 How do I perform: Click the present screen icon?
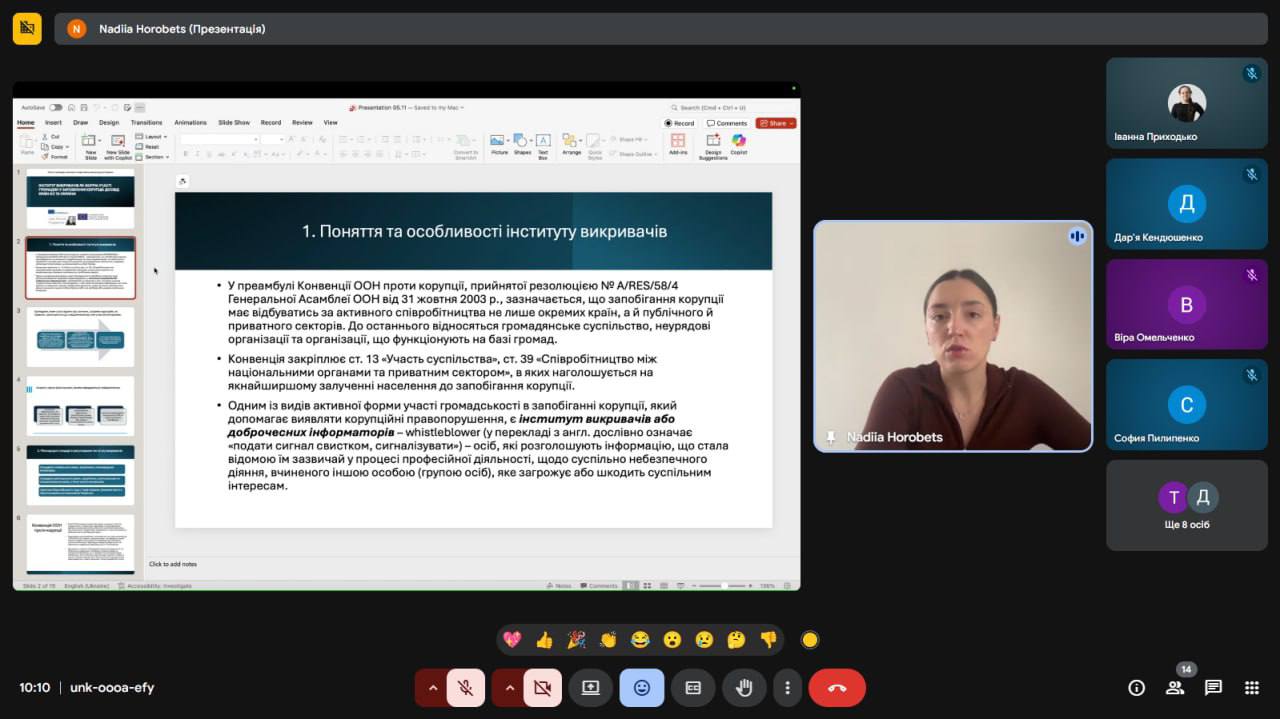click(x=590, y=688)
